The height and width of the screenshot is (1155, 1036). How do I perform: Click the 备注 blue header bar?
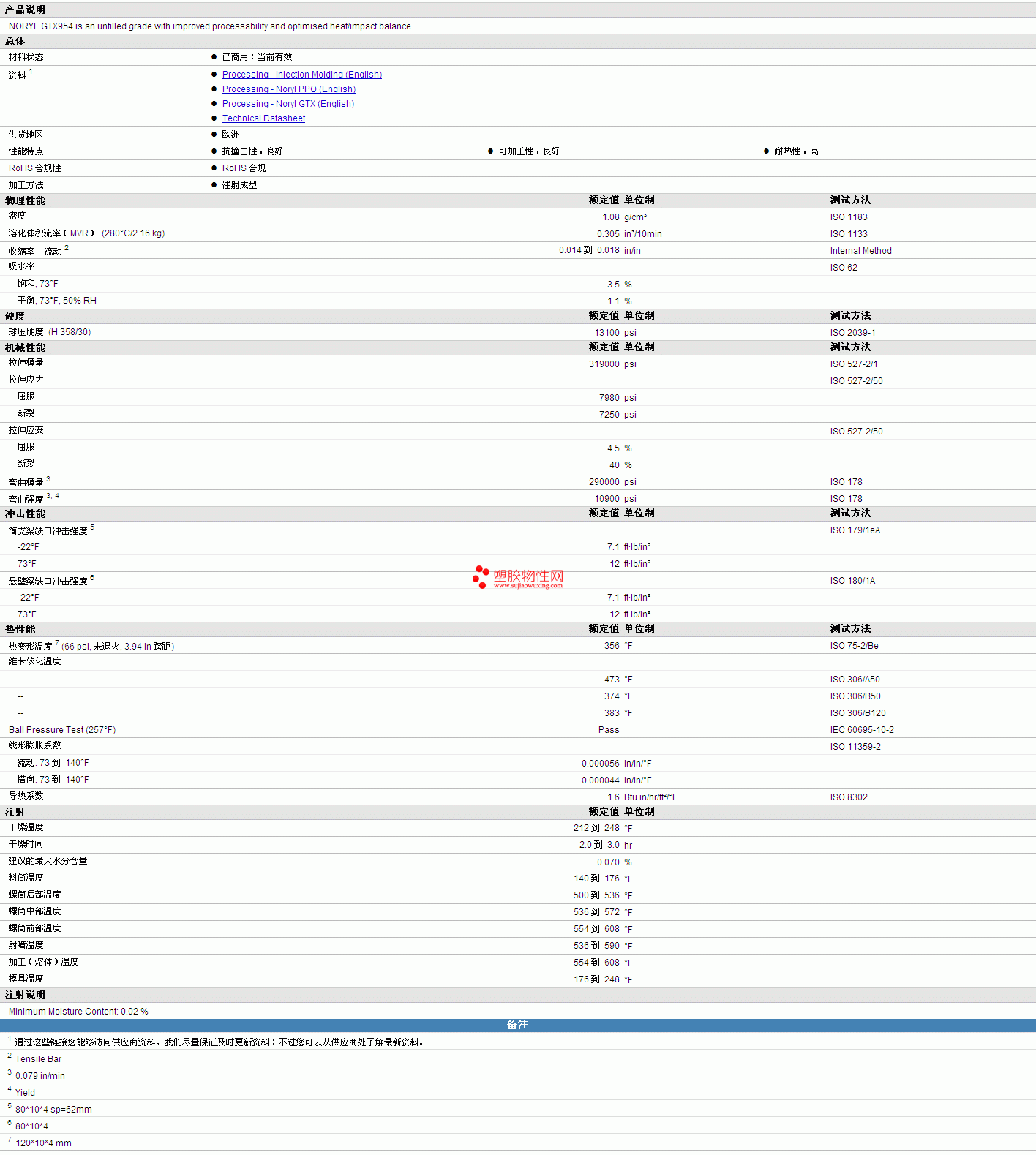pos(518,1025)
